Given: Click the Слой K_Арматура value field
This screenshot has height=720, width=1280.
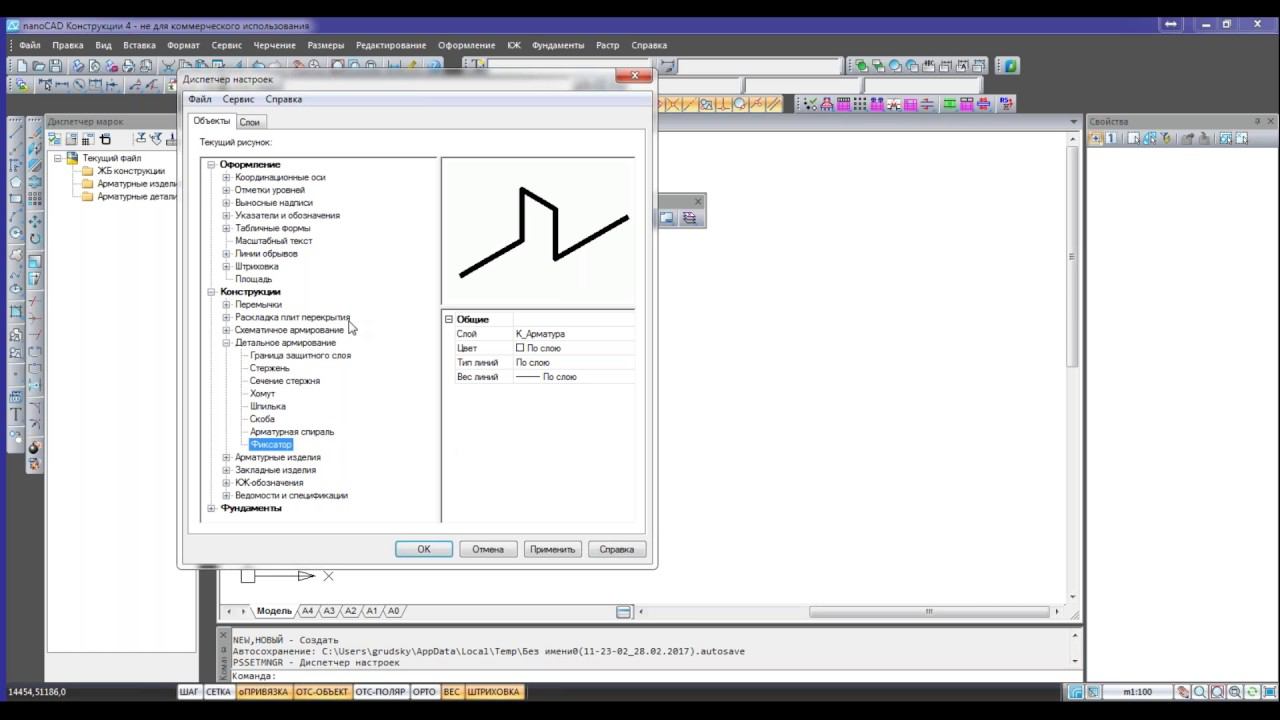Looking at the screenshot, I should coord(574,334).
